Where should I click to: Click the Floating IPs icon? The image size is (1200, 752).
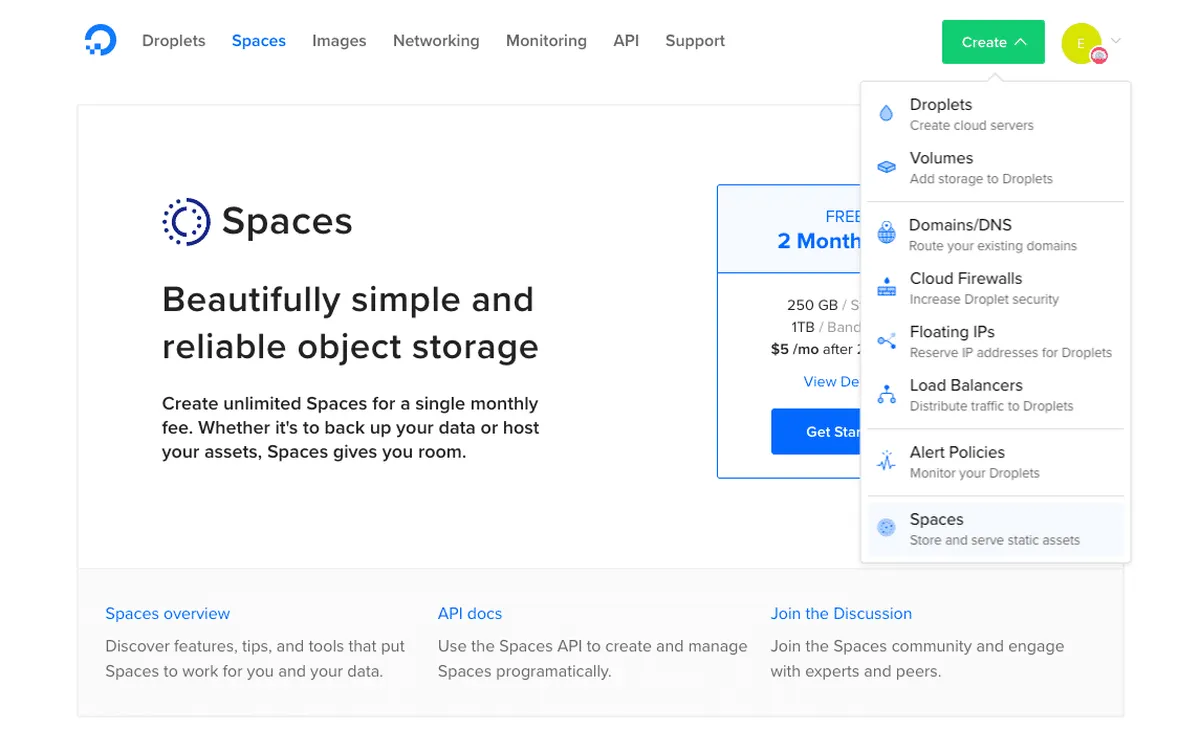(886, 341)
